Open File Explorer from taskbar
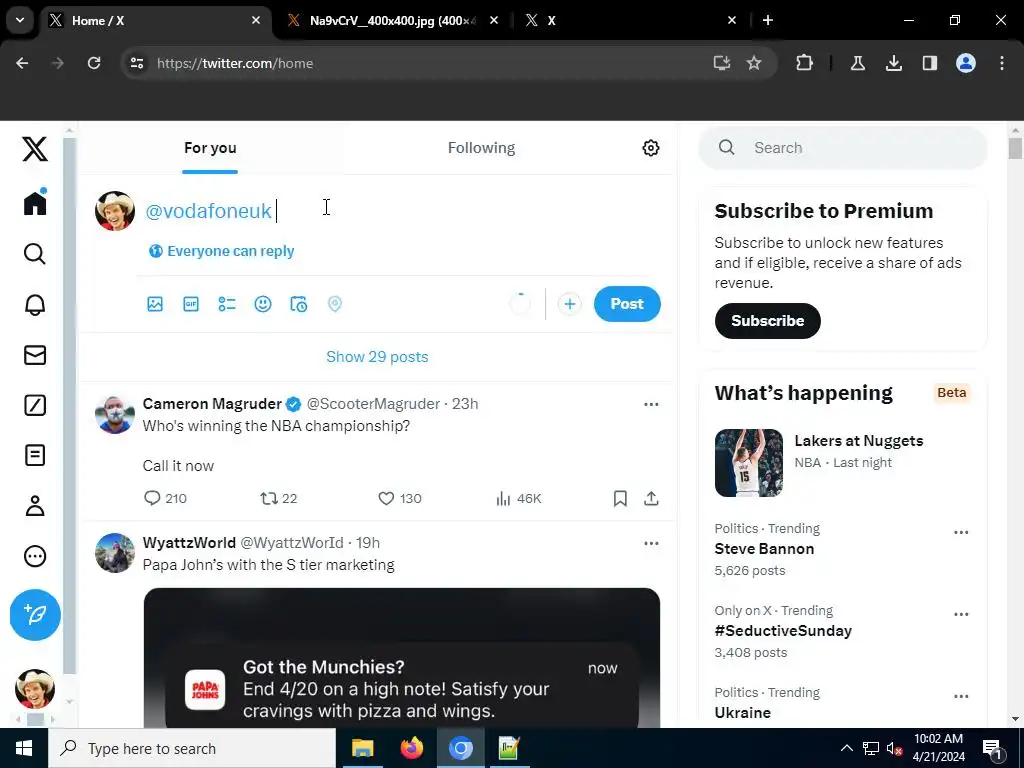 tap(362, 748)
